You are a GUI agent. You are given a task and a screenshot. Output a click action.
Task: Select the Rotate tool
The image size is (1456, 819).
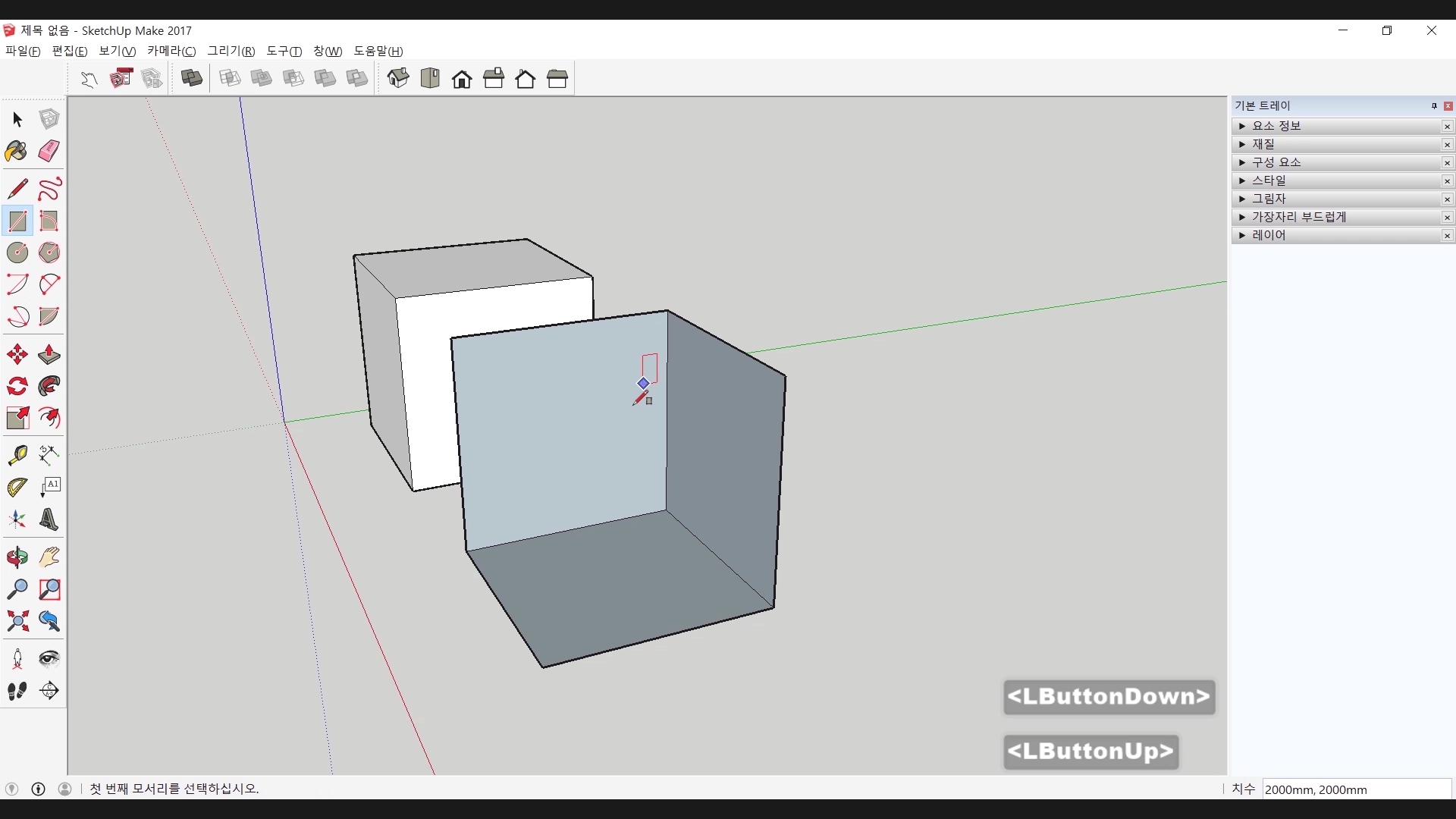pyautogui.click(x=17, y=387)
